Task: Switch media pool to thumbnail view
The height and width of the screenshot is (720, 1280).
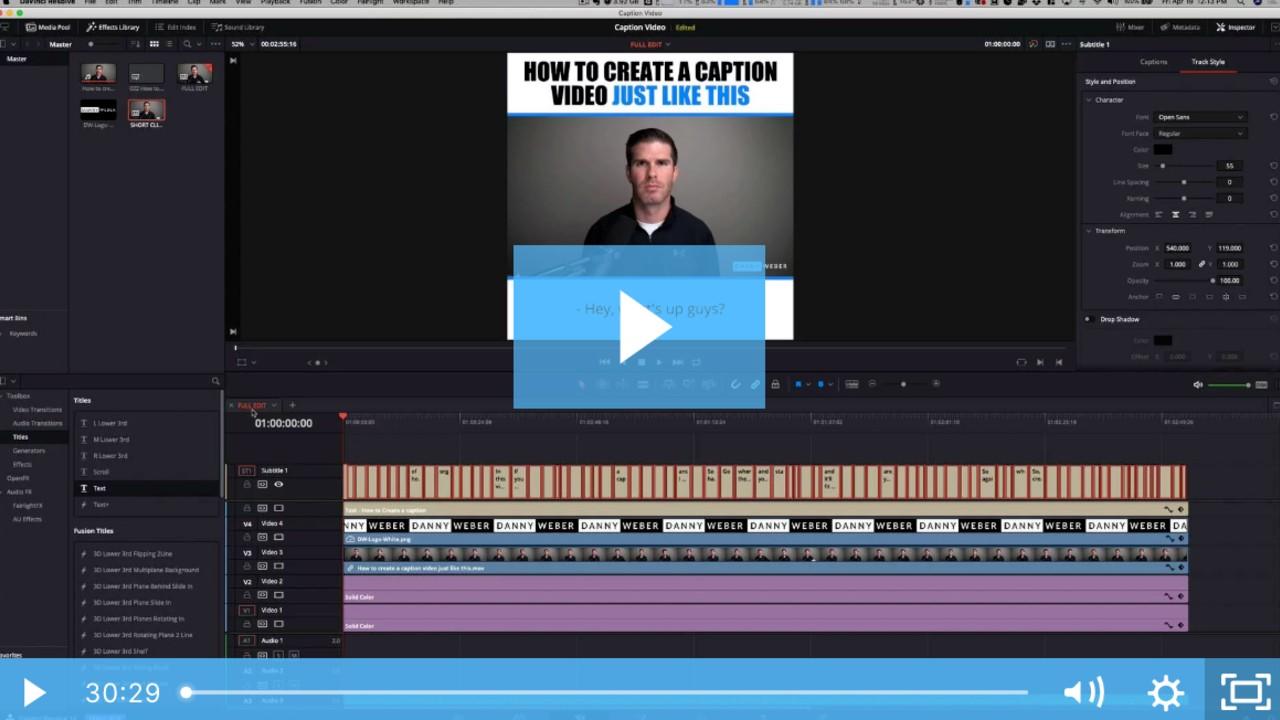Action: [x=154, y=44]
